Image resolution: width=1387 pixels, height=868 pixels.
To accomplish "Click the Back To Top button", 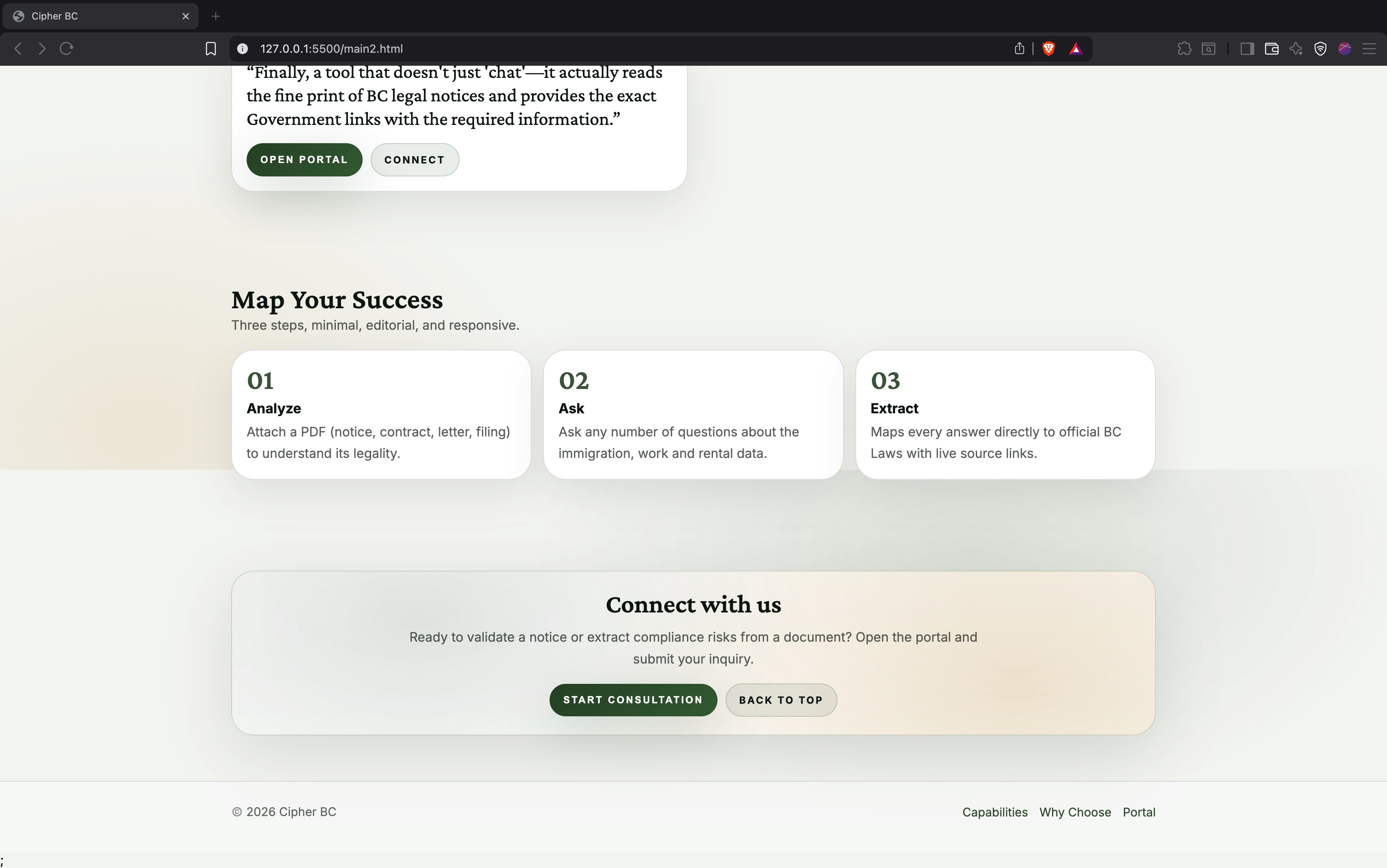I will pos(780,700).
